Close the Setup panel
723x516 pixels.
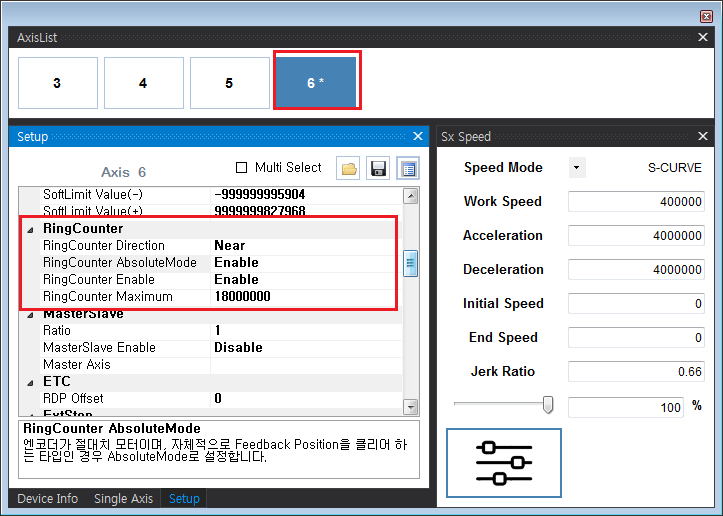[x=418, y=136]
